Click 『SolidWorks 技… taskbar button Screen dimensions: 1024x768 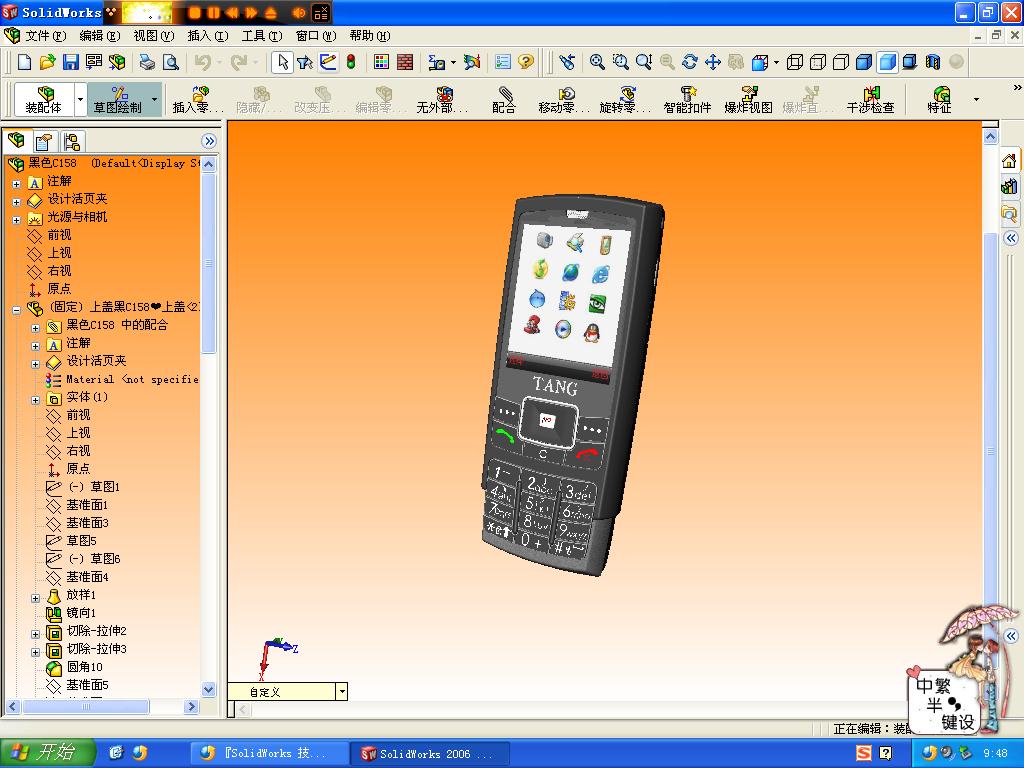(270, 754)
